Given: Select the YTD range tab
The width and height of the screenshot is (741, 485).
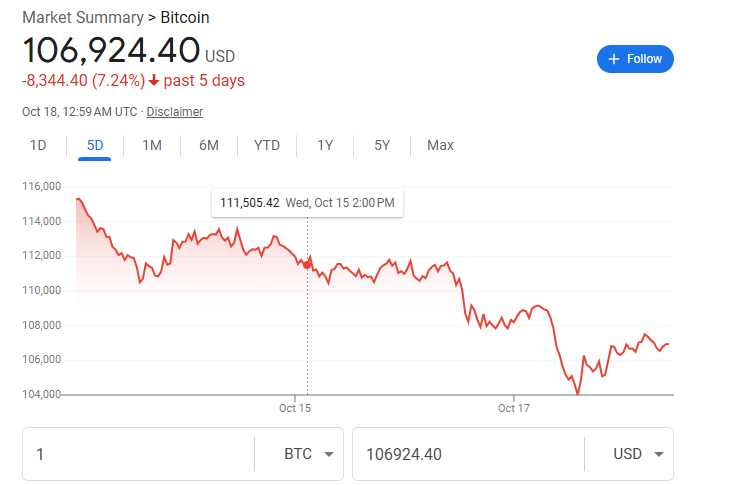Looking at the screenshot, I should [x=267, y=145].
